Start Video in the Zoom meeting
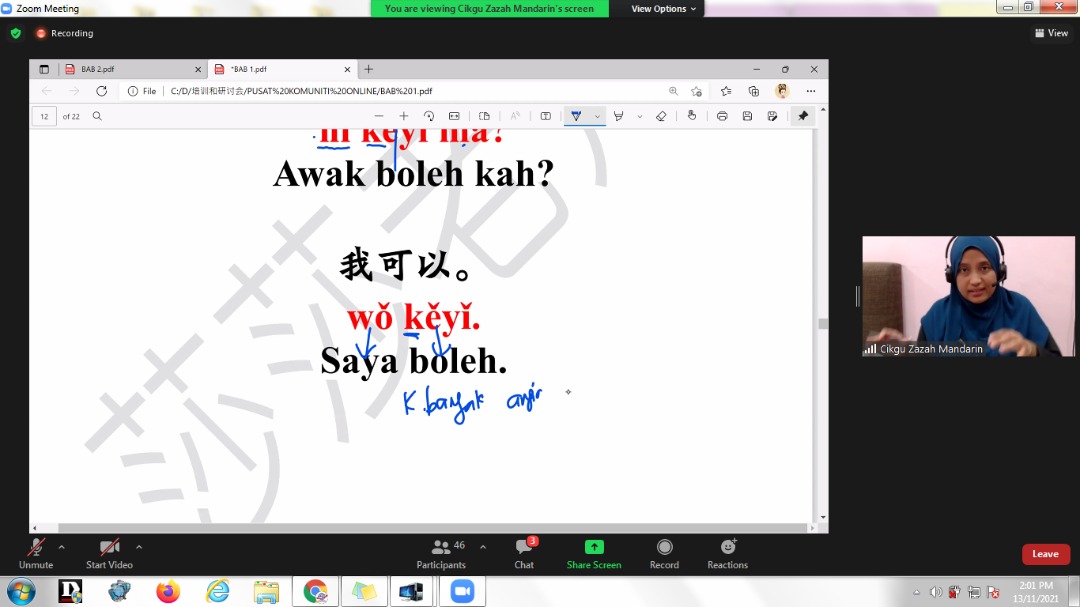Image resolution: width=1080 pixels, height=607 pixels. pos(109,553)
